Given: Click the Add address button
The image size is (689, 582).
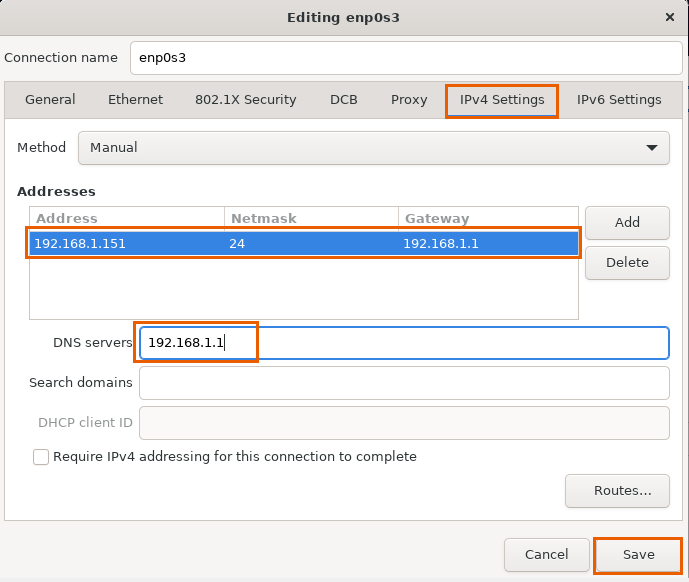Looking at the screenshot, I should (x=627, y=222).
